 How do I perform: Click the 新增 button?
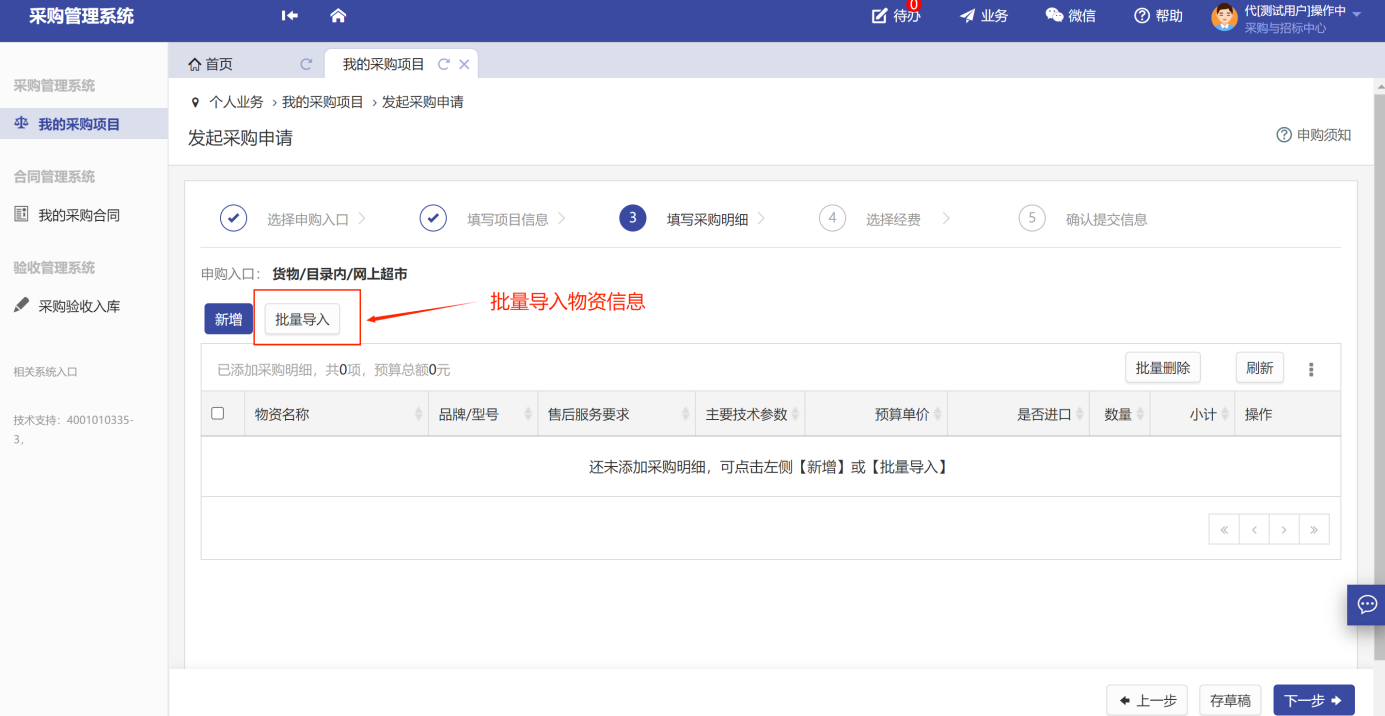point(228,319)
